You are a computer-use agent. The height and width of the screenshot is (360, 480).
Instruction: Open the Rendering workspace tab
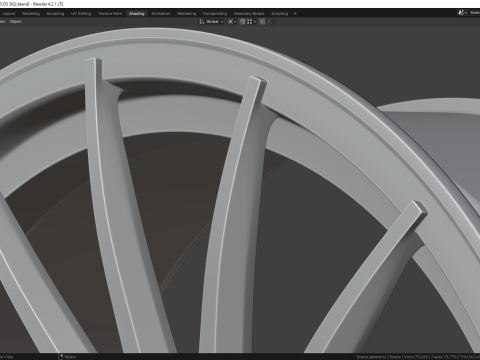click(x=187, y=14)
